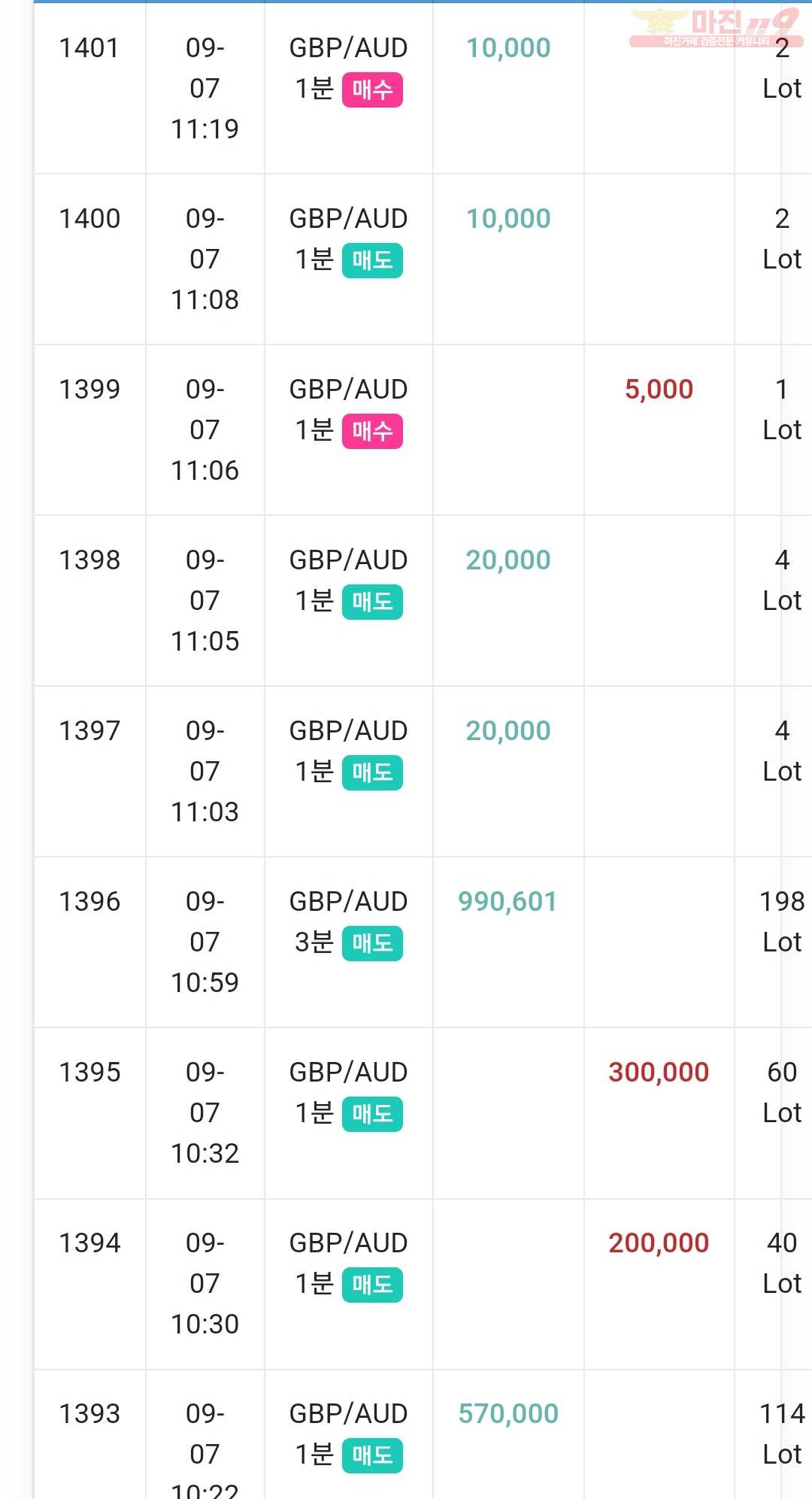Click the 198 Lot cell
812x1499 pixels.
pyautogui.click(x=782, y=922)
